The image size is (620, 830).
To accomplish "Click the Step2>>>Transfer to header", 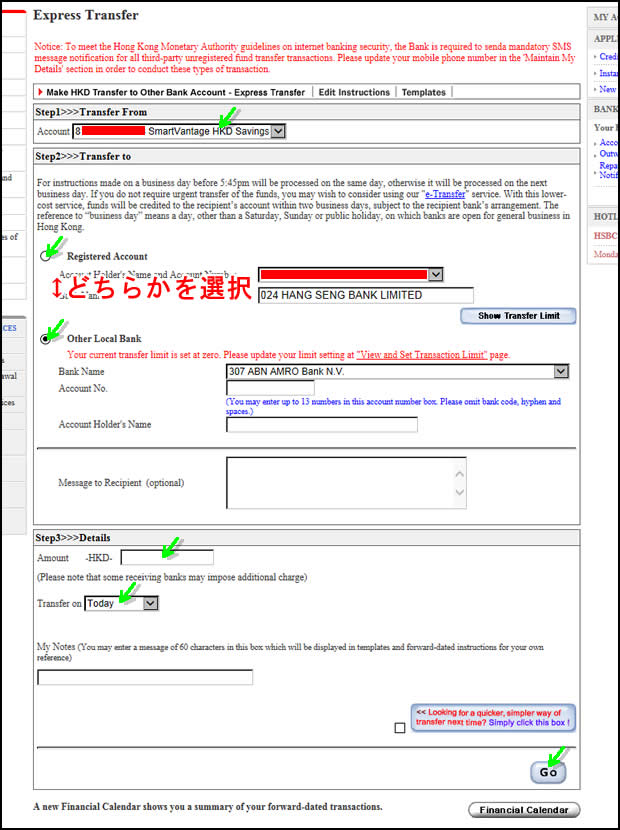I will (x=83, y=156).
